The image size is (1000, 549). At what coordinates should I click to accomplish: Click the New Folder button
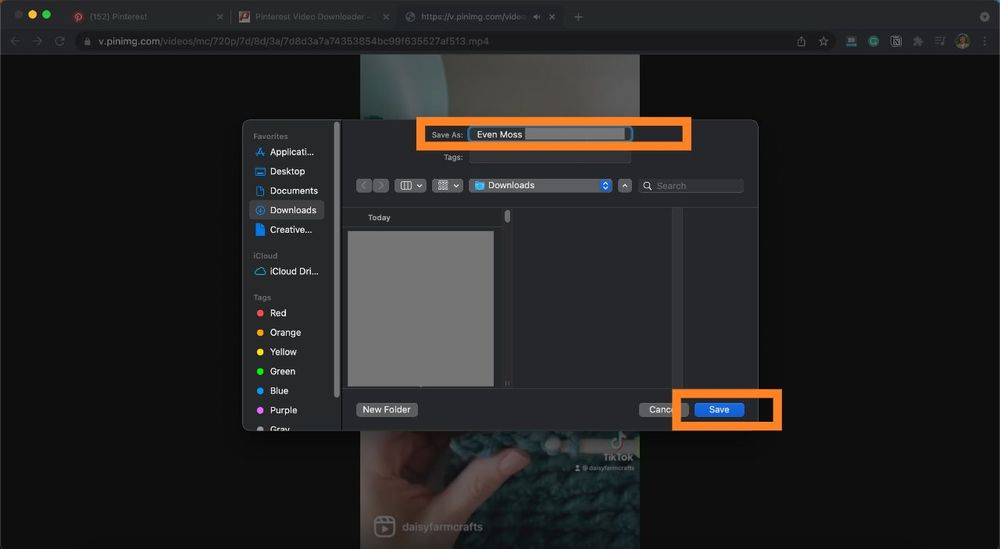pyautogui.click(x=386, y=410)
